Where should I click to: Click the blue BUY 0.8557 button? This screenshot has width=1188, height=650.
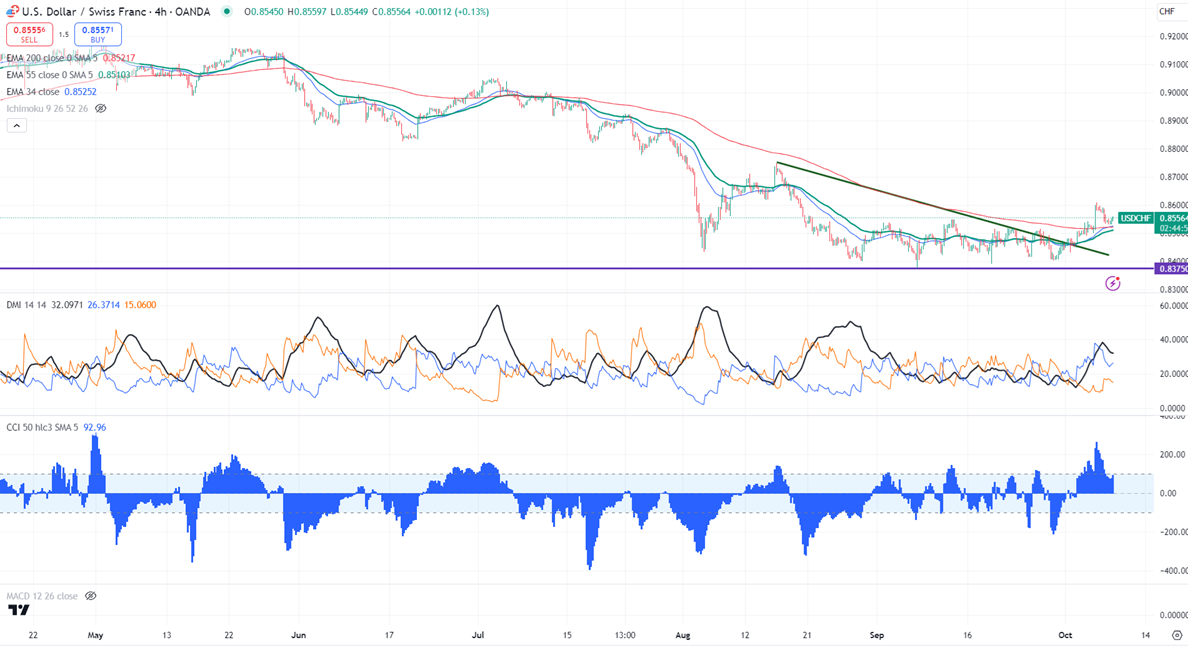pos(98,34)
